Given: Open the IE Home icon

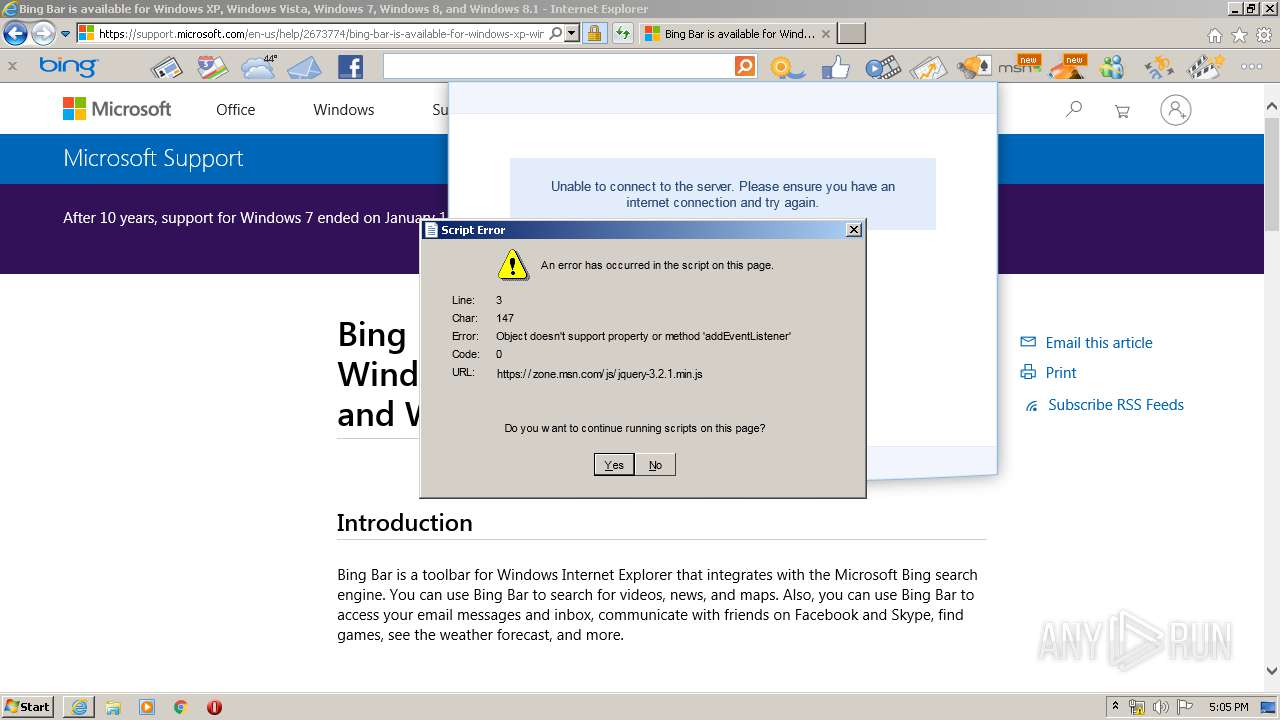Looking at the screenshot, I should tap(1214, 35).
